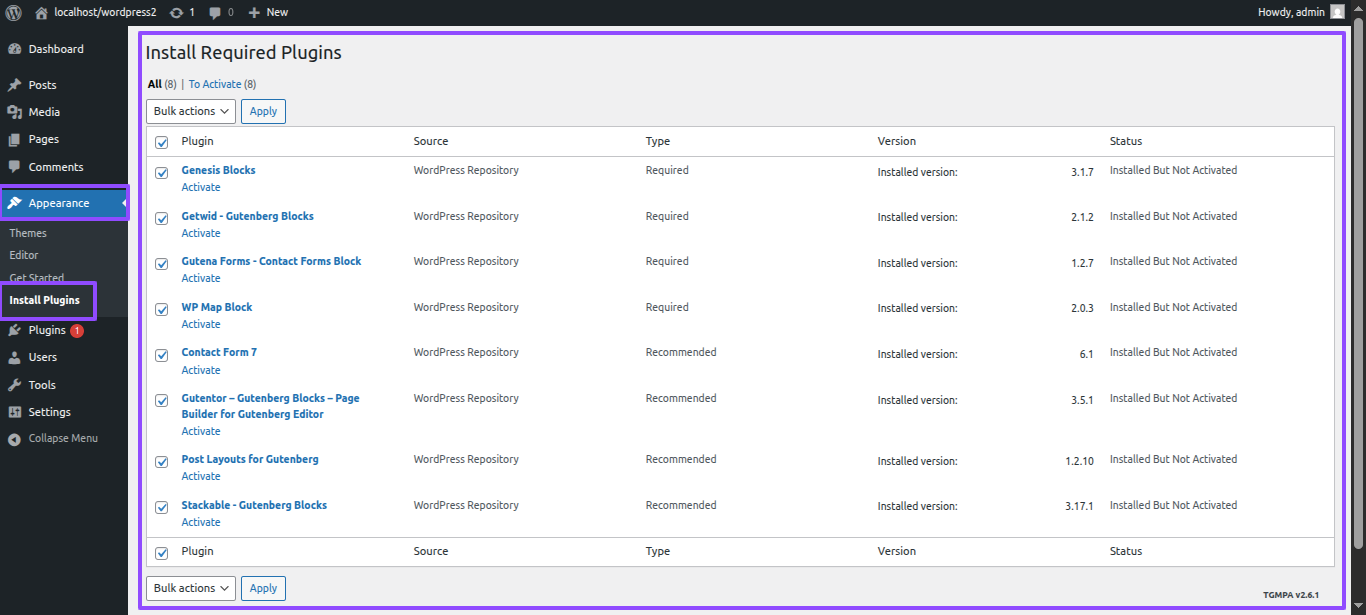Click the TGMPA v2.6.1 text
This screenshot has width=1366, height=615.
tap(1290, 595)
